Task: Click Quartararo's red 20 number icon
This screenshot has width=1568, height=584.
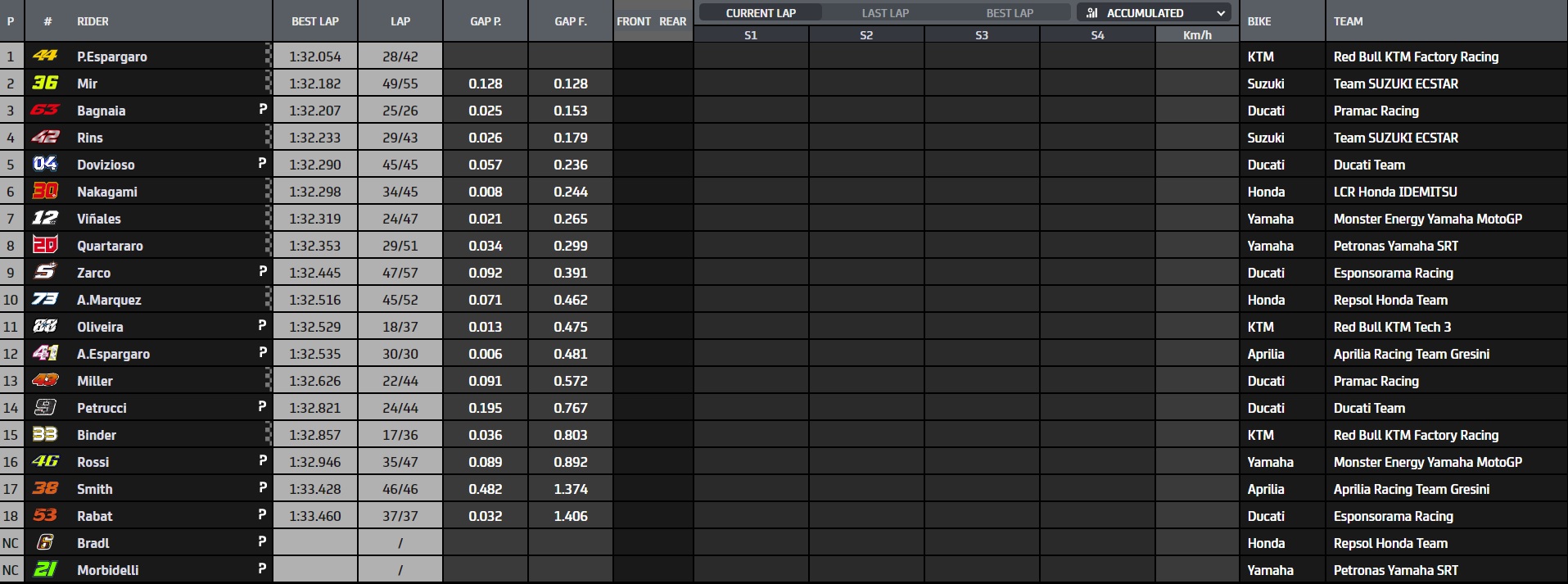Action: (45, 245)
